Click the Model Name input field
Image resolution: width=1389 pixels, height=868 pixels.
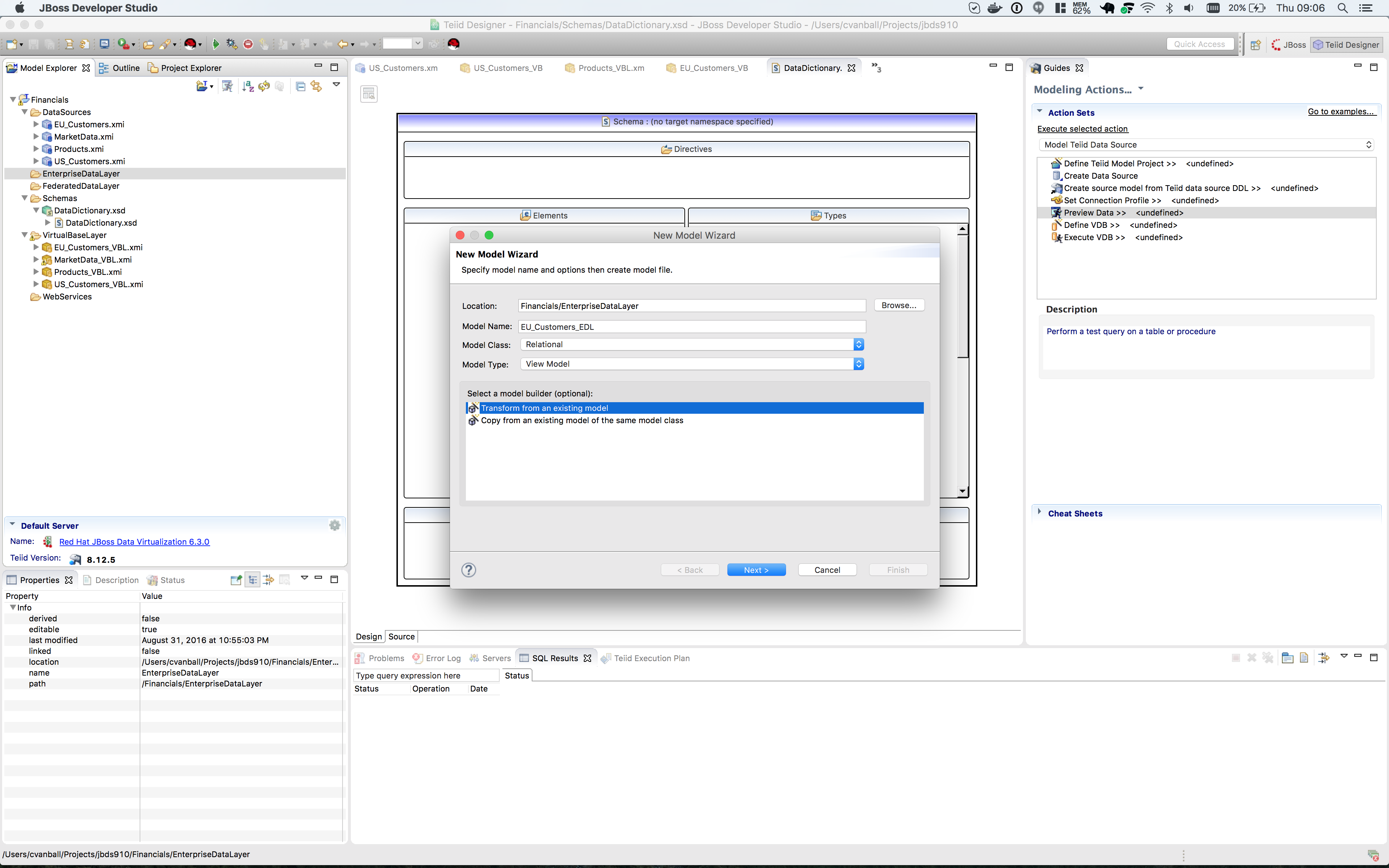coord(691,327)
